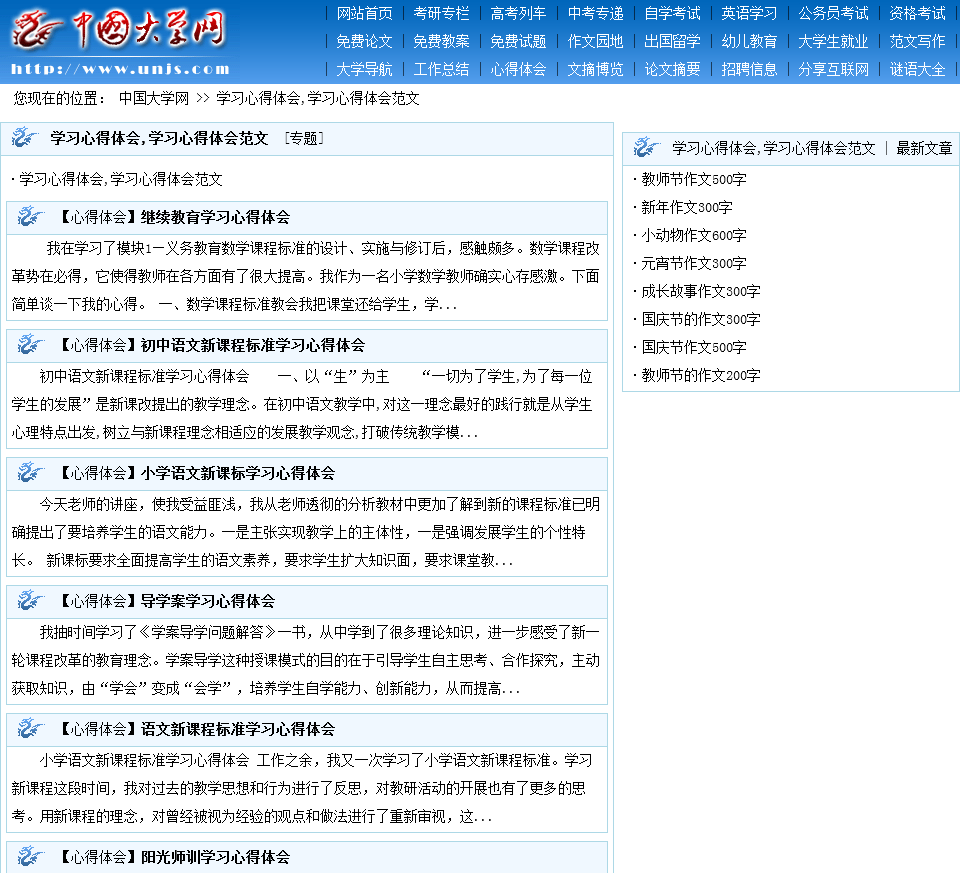Go to 公务员考试 section
The image size is (960, 873).
coord(833,13)
